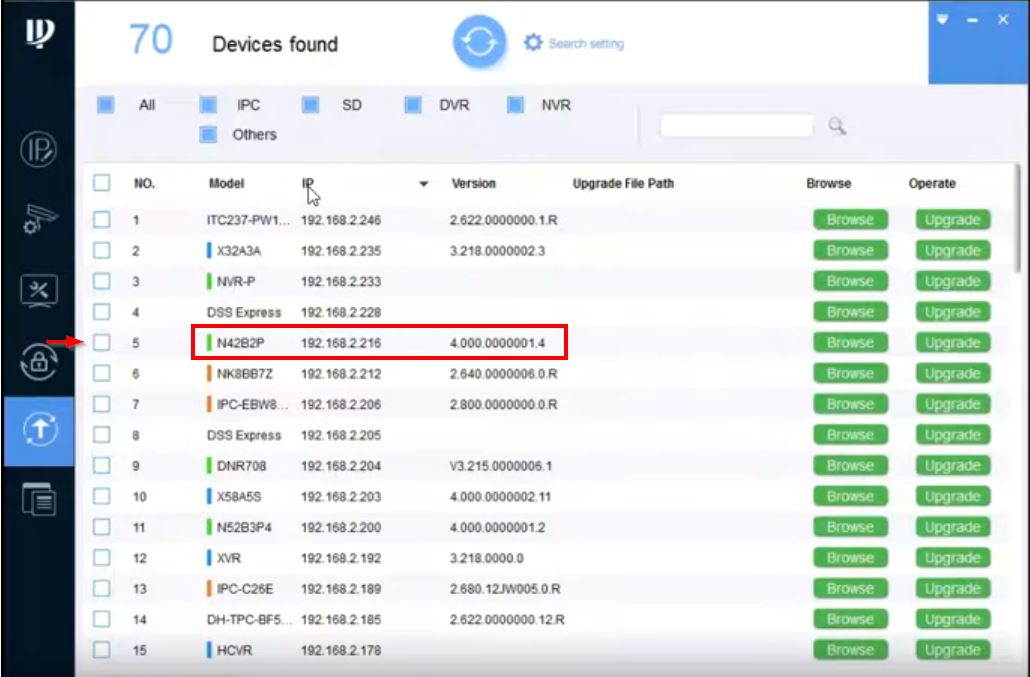This screenshot has height=677, width=1030.
Task: Upgrade device HCVR
Action: tap(952, 650)
